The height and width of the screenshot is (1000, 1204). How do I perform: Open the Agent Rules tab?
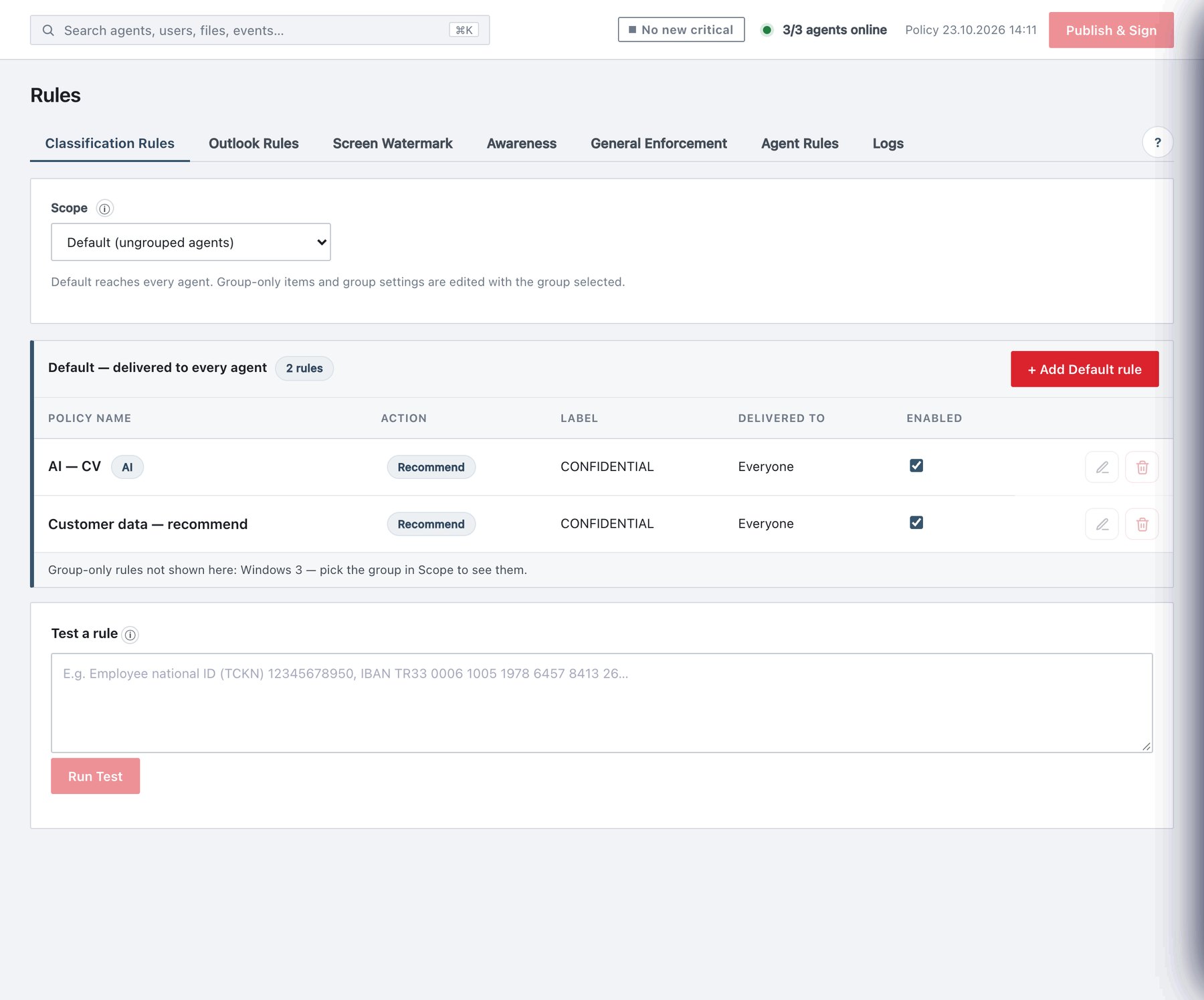[800, 143]
